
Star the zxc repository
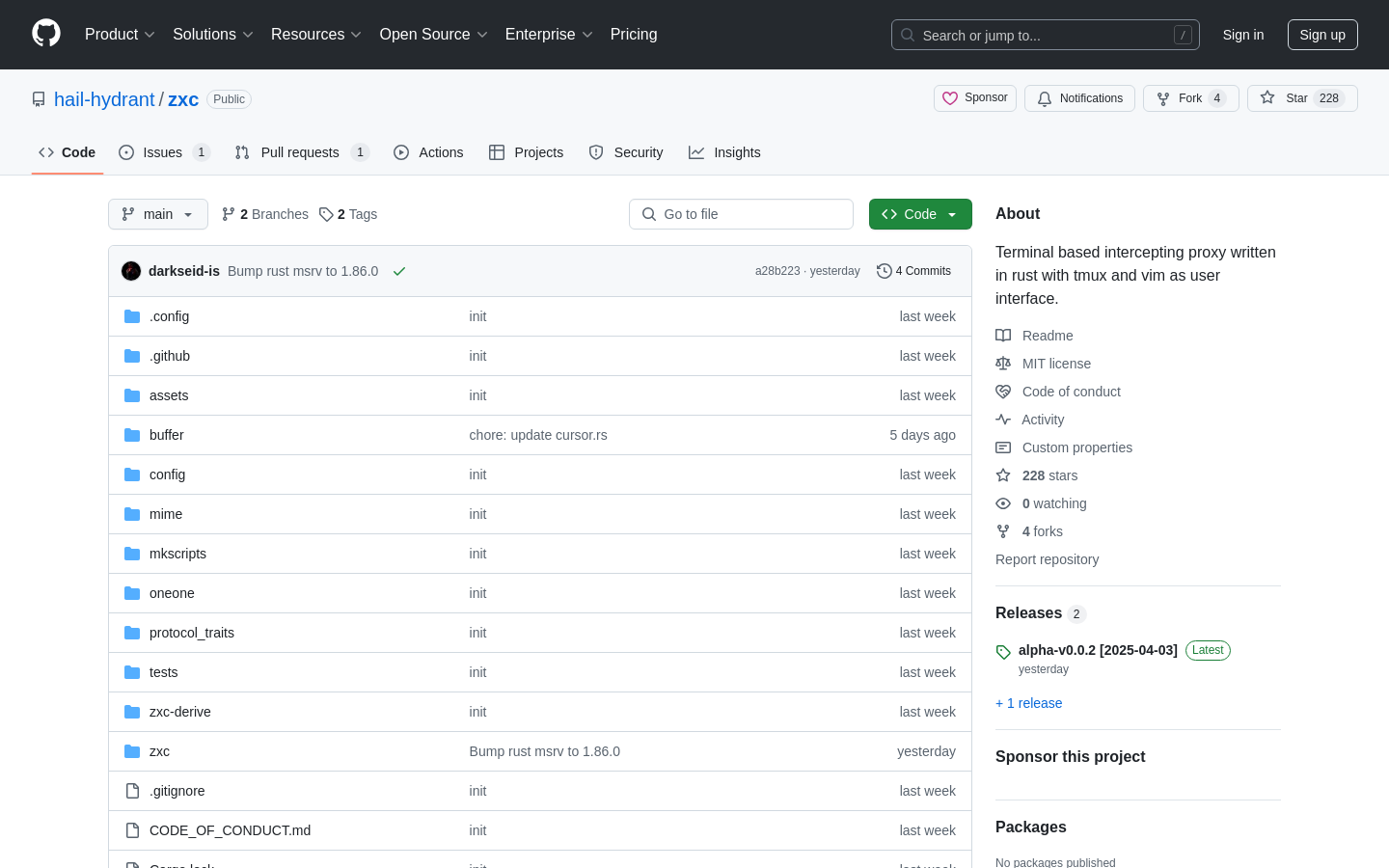1302,98
